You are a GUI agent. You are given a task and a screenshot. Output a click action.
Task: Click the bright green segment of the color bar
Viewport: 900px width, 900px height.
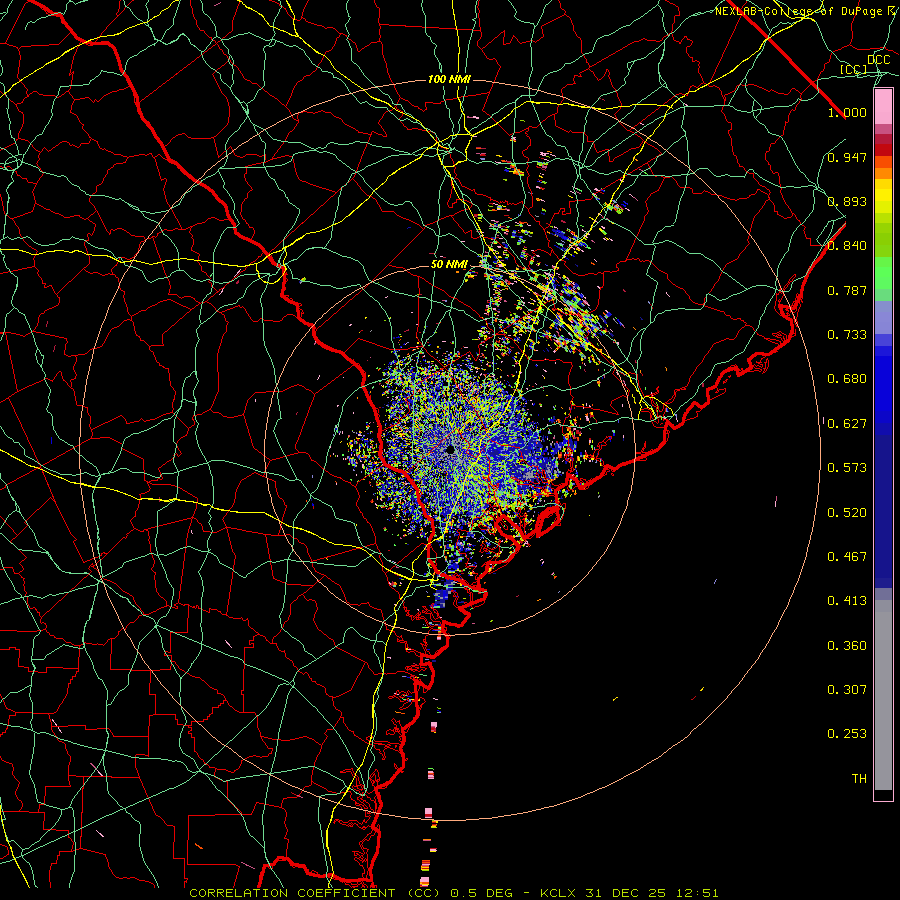coord(883,273)
